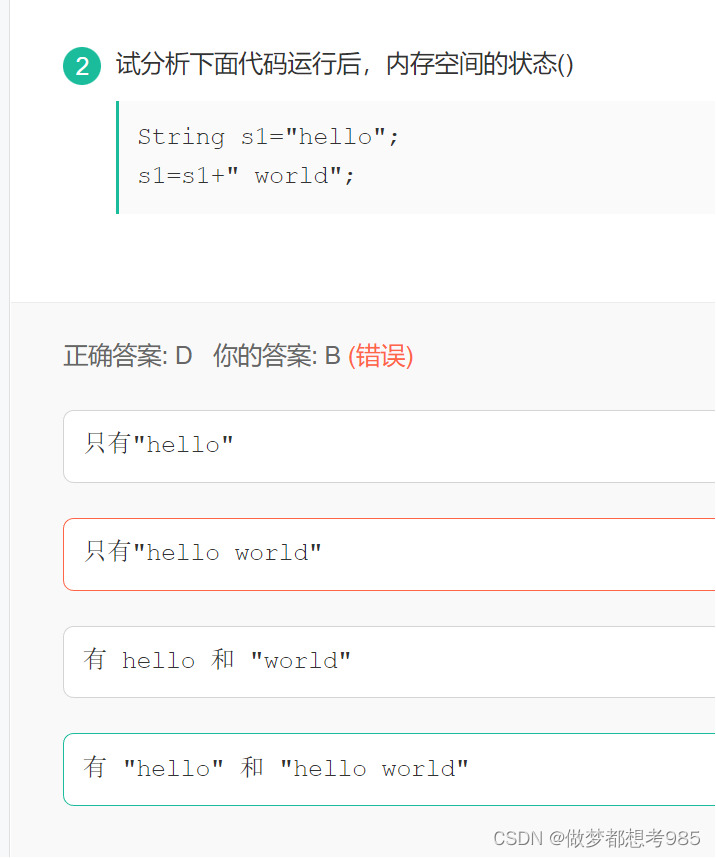
Task: Click the green bar beside the code block
Action: click(x=117, y=157)
